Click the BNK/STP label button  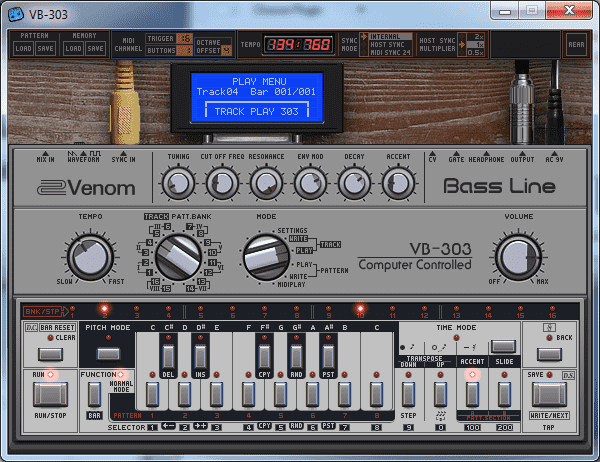(x=45, y=311)
